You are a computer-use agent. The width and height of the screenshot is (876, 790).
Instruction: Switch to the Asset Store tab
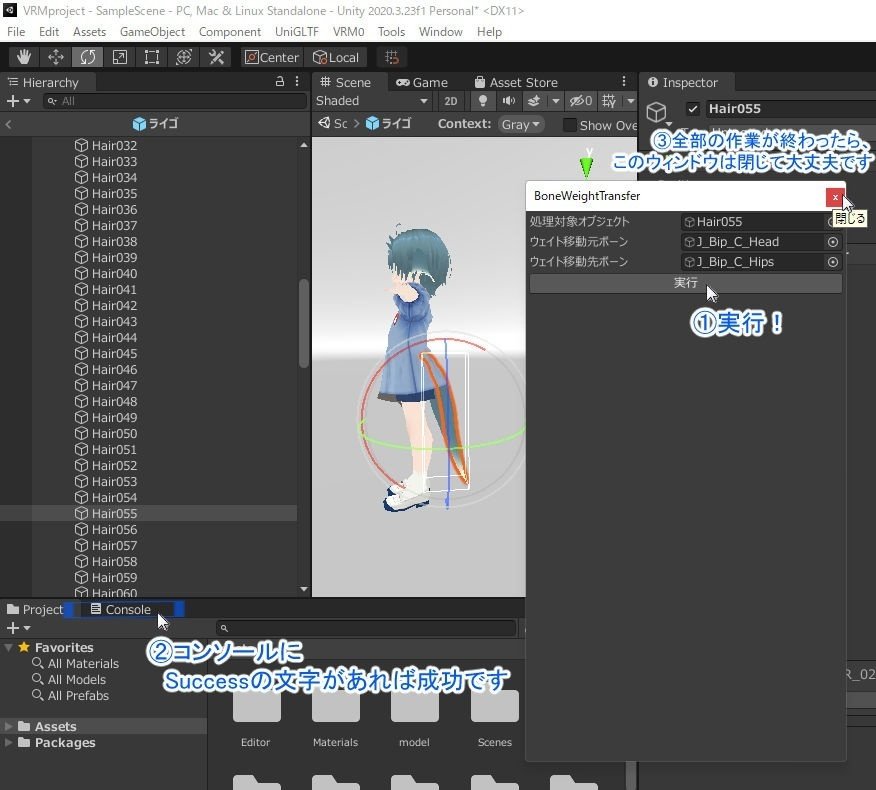click(516, 82)
